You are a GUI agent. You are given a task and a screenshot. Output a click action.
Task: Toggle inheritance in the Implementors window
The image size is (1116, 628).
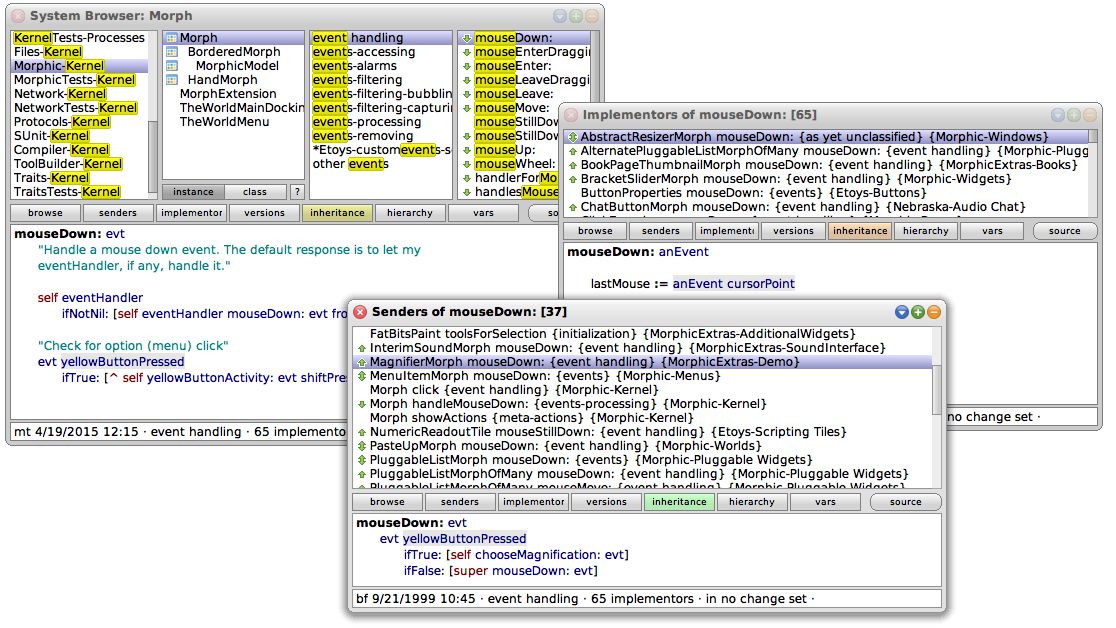860,230
